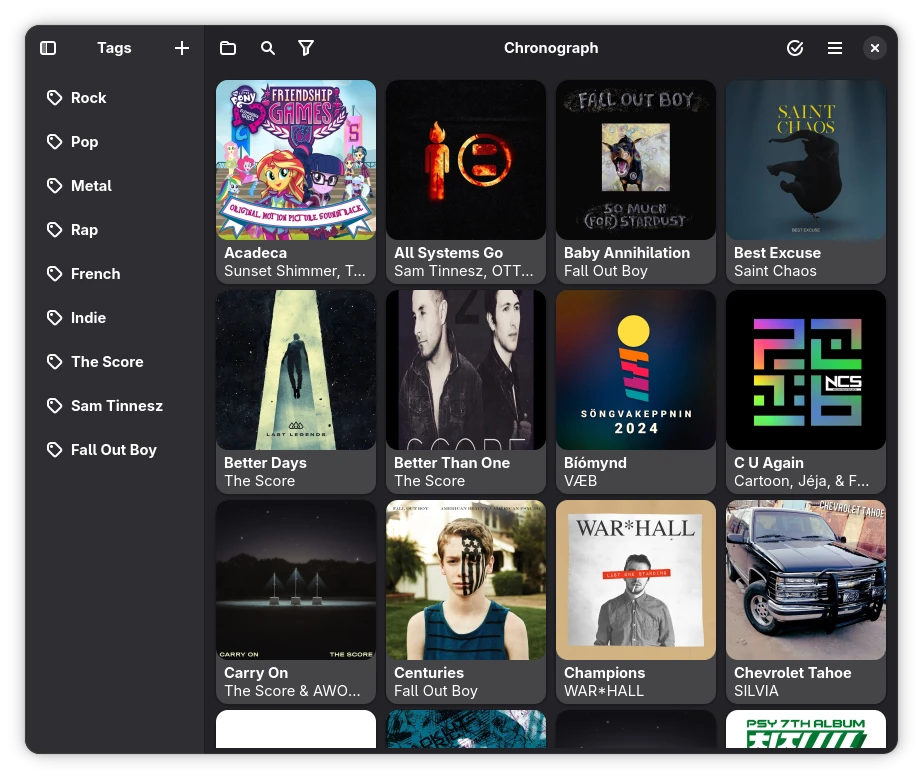The height and width of the screenshot is (779, 923).
Task: Open the Carry On cover art
Action: (x=296, y=580)
